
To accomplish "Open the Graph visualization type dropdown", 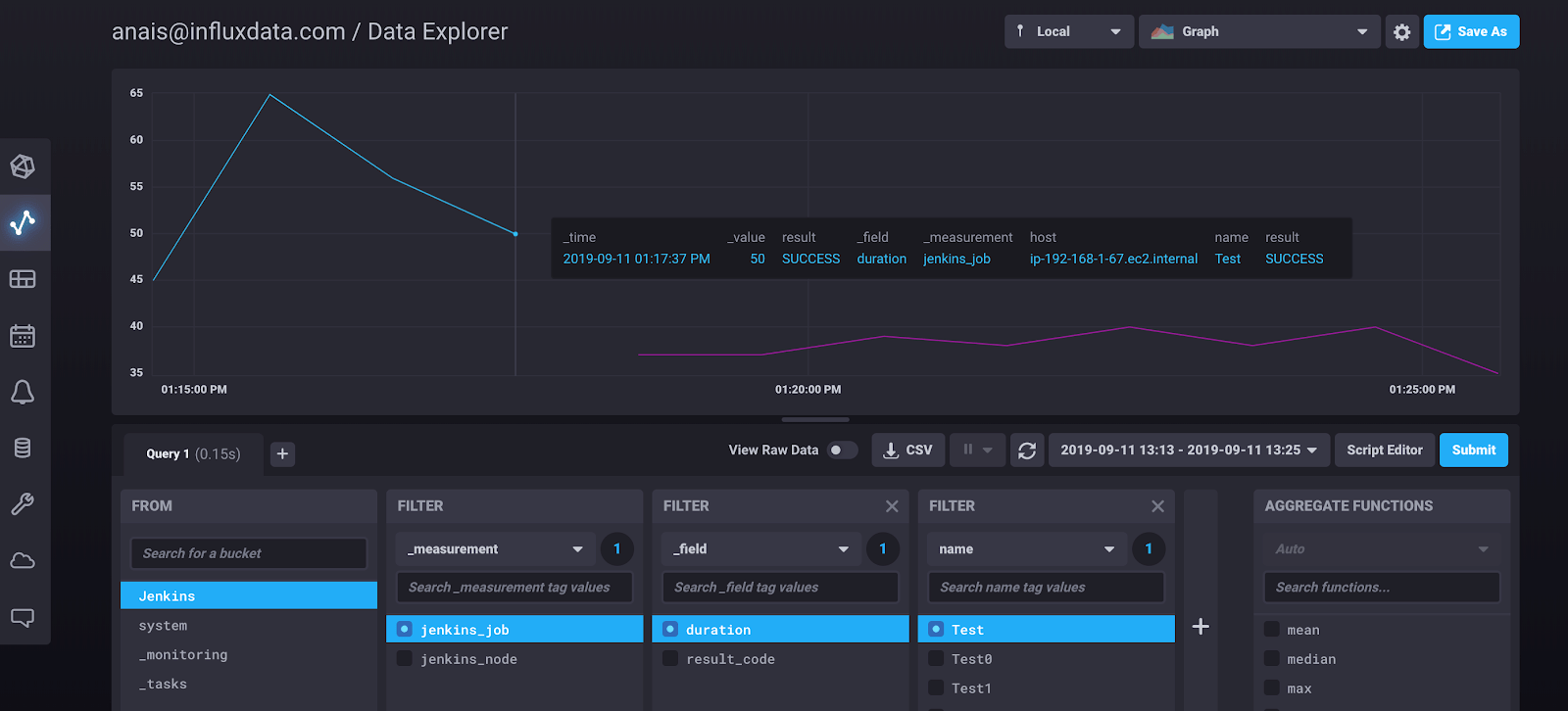I will (x=1258, y=32).
